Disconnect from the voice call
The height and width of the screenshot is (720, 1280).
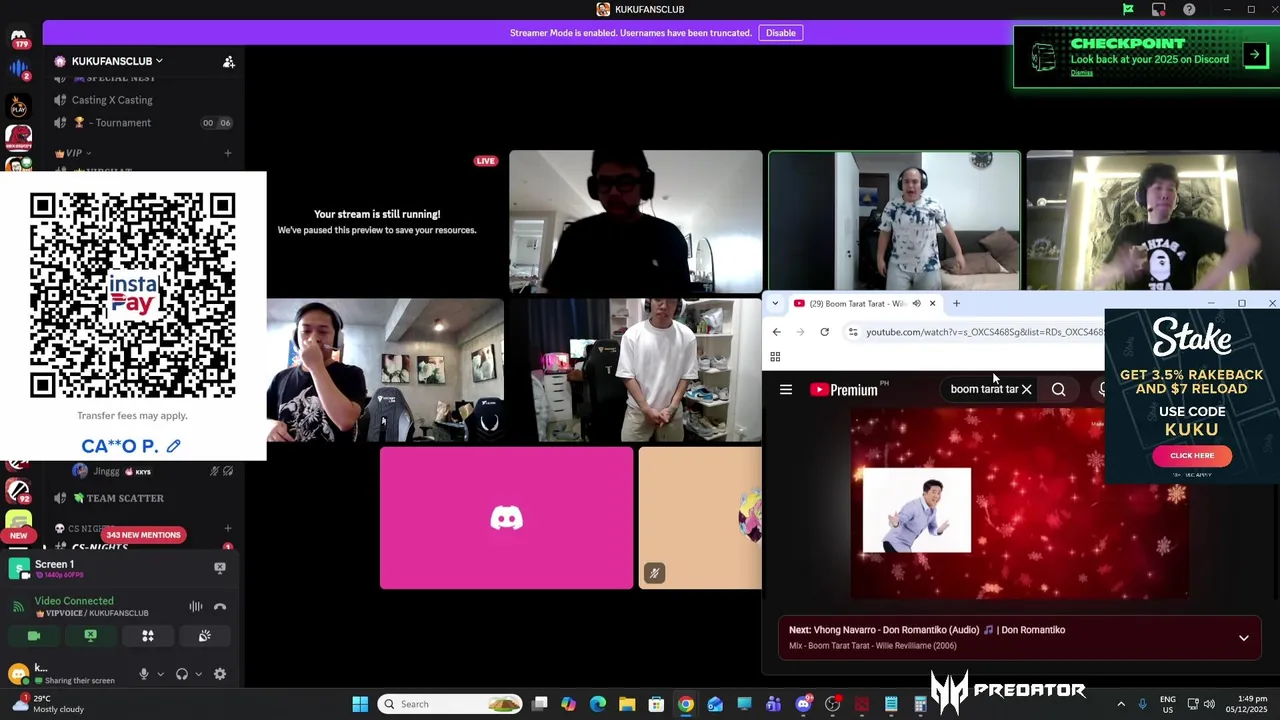pos(220,606)
